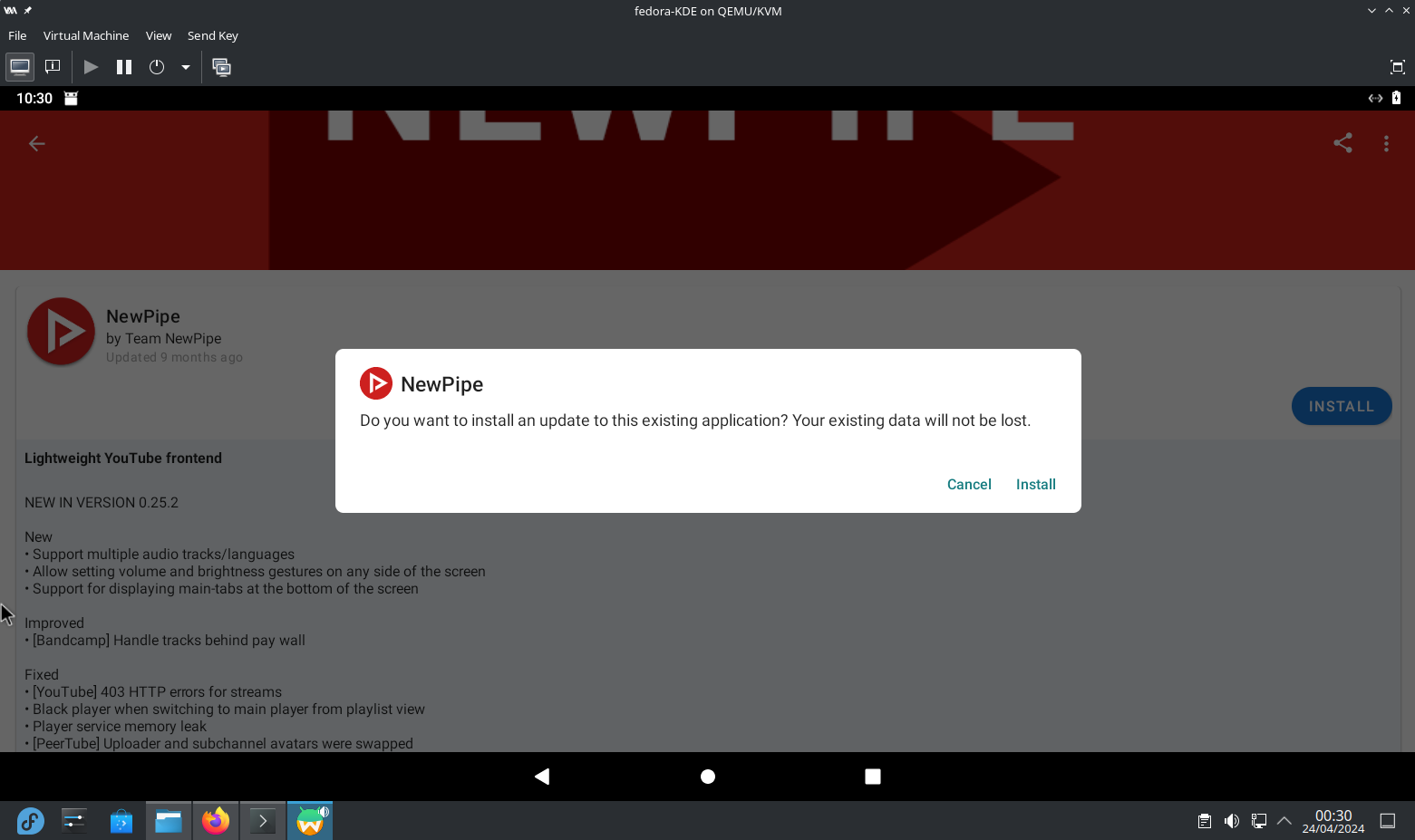Manage VM snapshots

(x=221, y=67)
